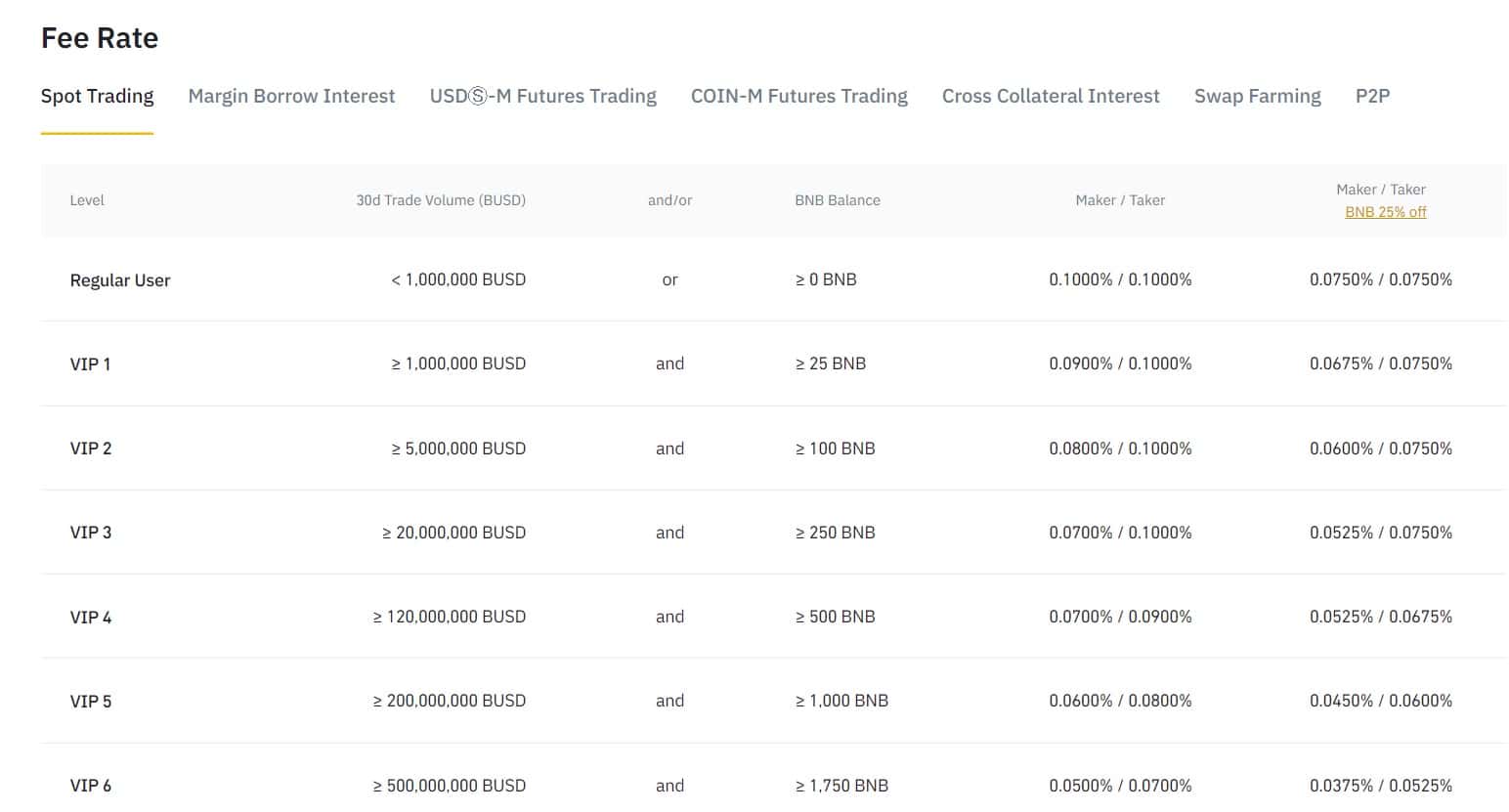Click the 'and' cell in VIP 1 row
This screenshot has width=1509, height=812.
click(x=669, y=363)
